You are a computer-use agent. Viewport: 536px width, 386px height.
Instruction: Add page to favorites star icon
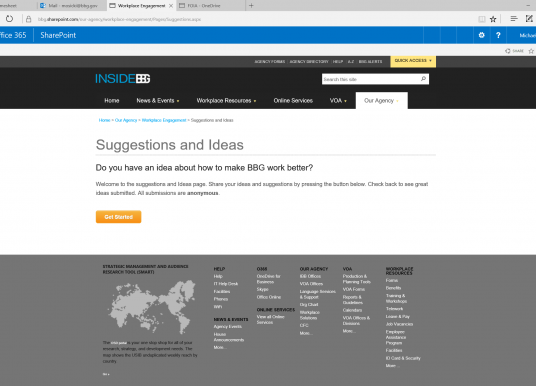(x=493, y=19)
